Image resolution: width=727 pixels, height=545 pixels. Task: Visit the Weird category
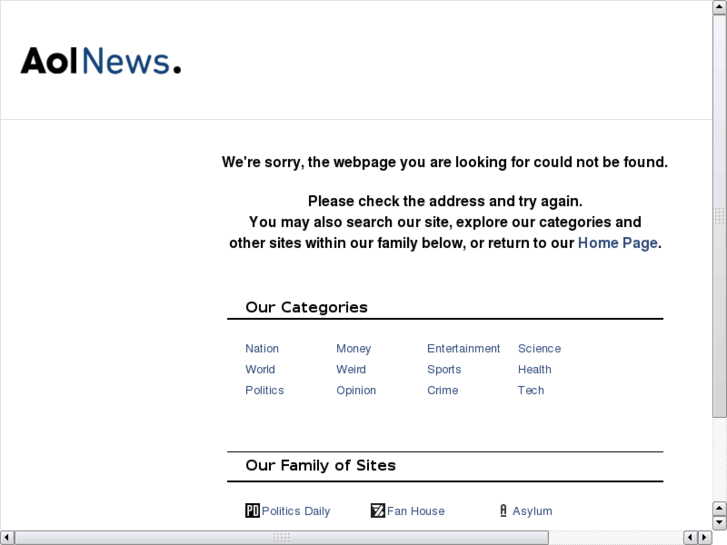tap(351, 369)
